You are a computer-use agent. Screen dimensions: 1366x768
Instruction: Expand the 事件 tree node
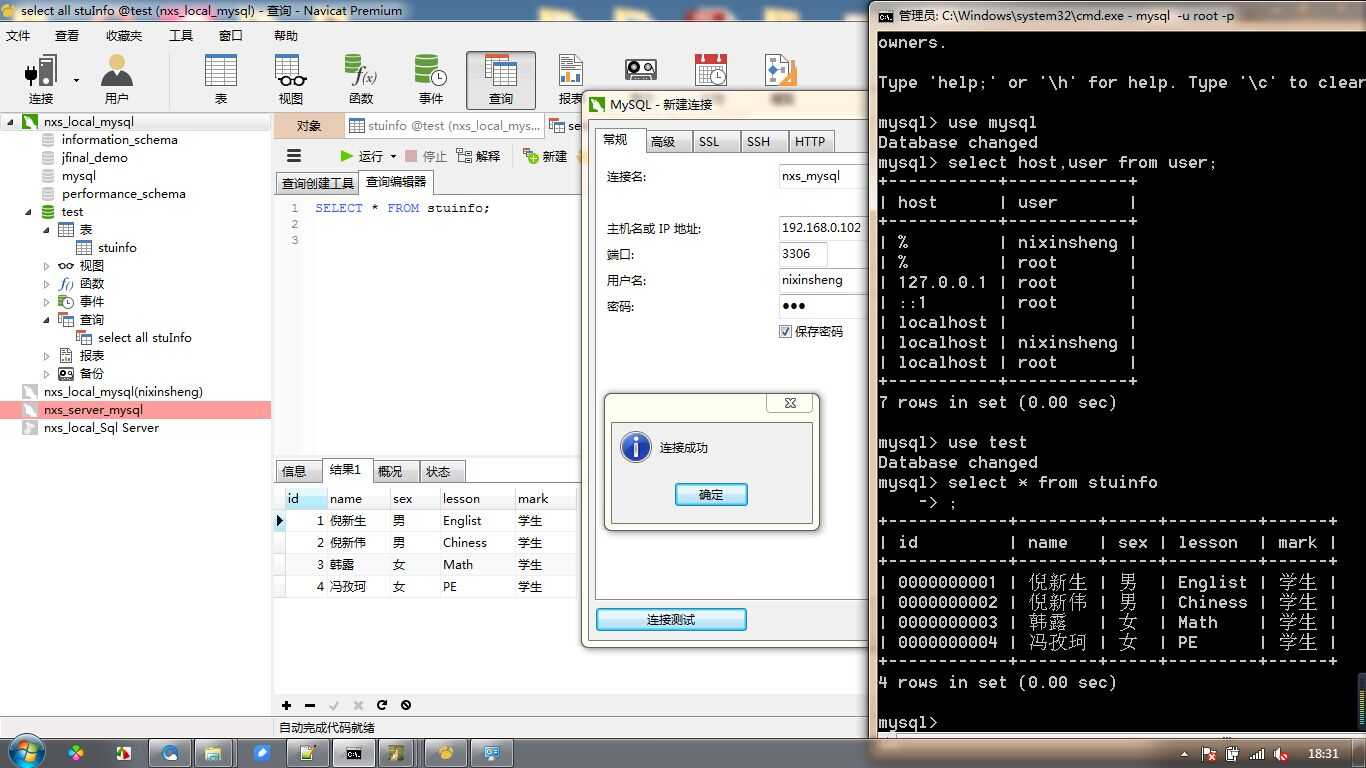pos(46,302)
